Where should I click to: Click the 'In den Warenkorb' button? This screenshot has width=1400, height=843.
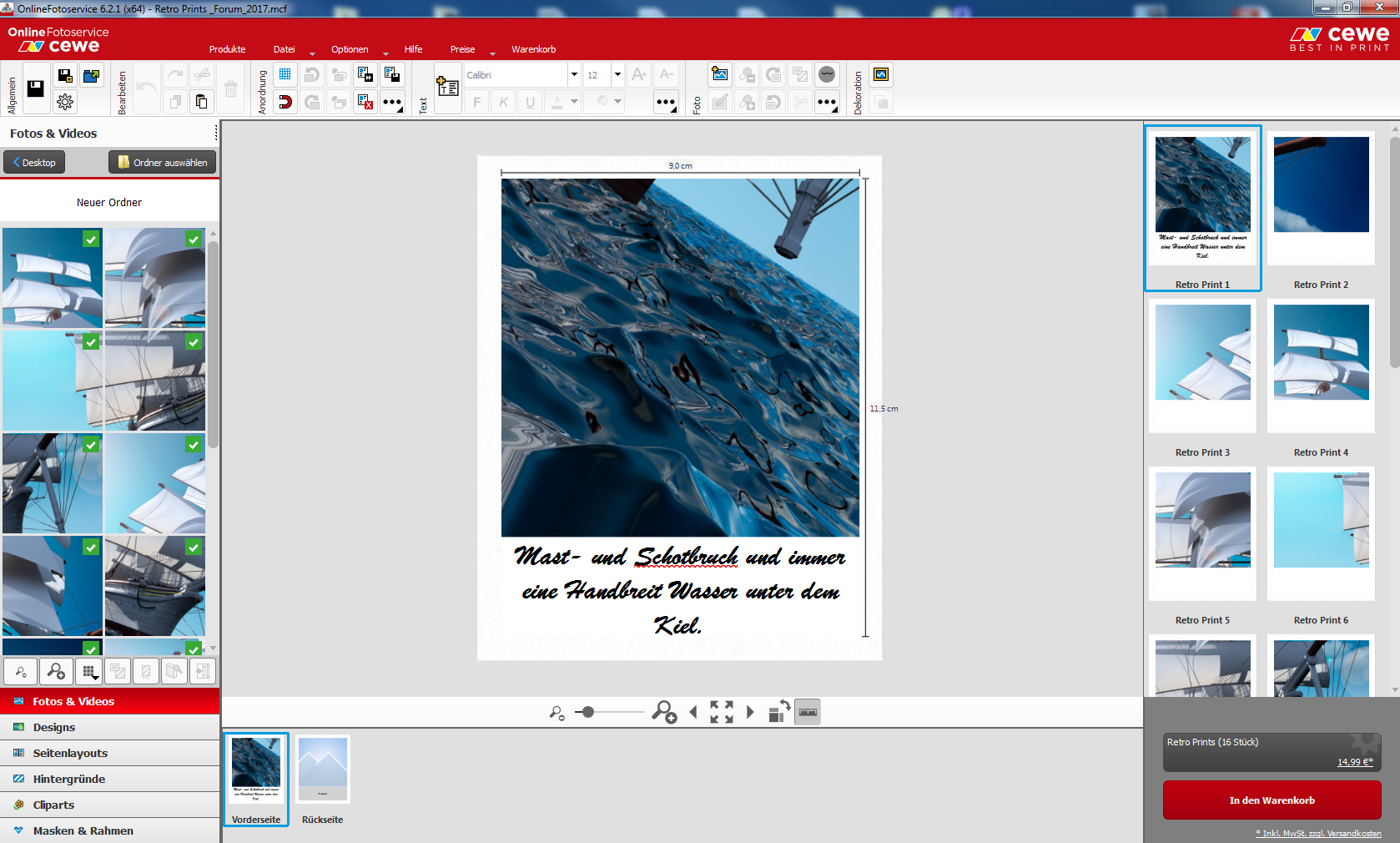pos(1272,800)
